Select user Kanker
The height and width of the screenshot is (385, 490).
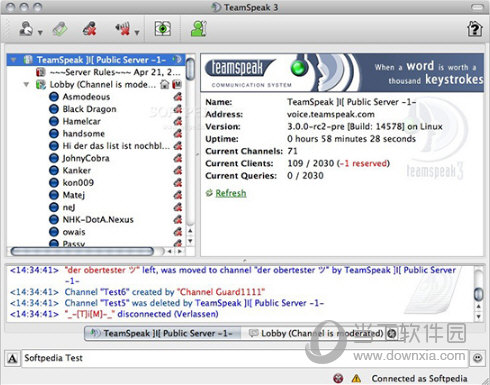click(x=77, y=170)
